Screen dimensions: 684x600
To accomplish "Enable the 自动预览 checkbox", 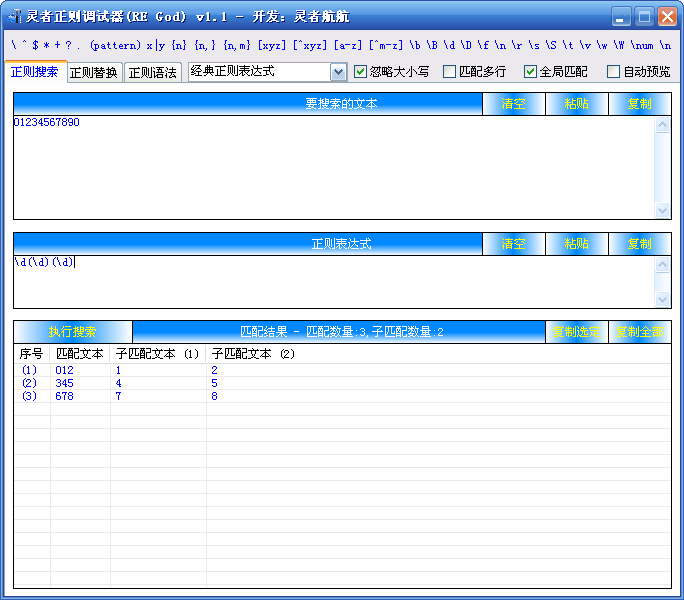I will [x=614, y=72].
